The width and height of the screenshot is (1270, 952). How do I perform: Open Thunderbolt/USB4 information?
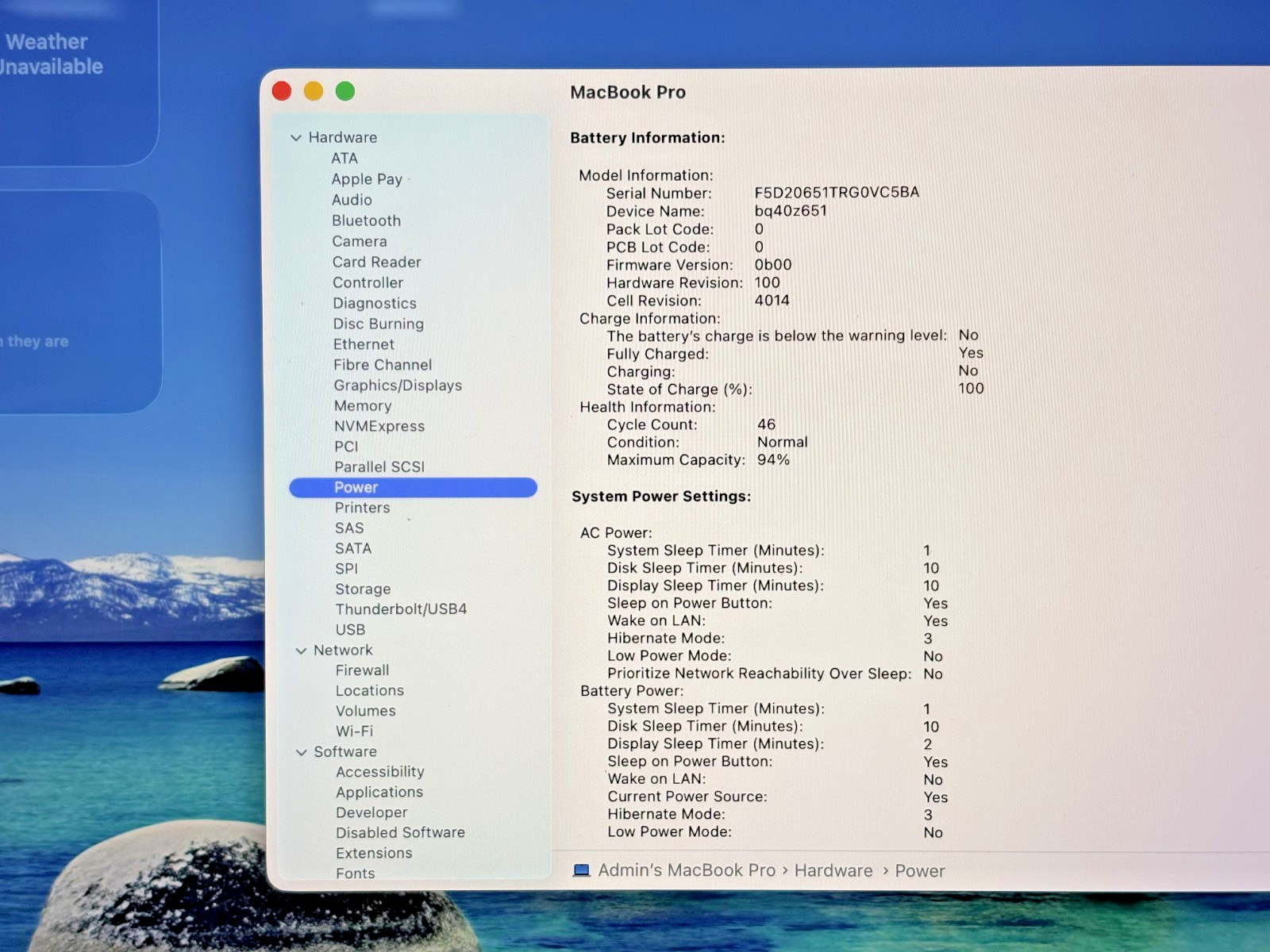[400, 609]
